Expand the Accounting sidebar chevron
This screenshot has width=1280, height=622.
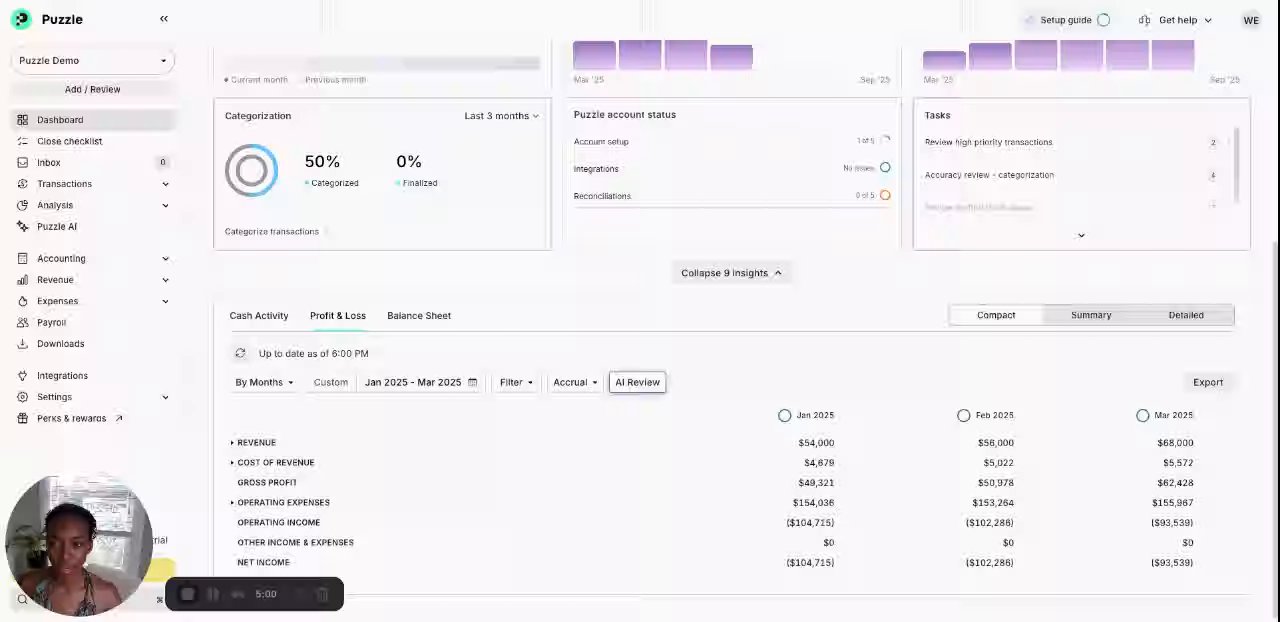(x=165, y=258)
